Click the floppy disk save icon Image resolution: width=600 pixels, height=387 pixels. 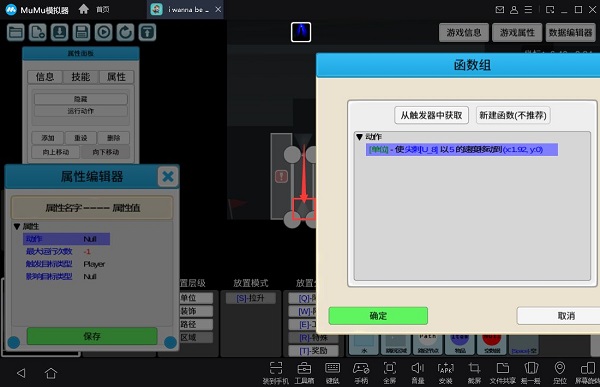(81, 32)
